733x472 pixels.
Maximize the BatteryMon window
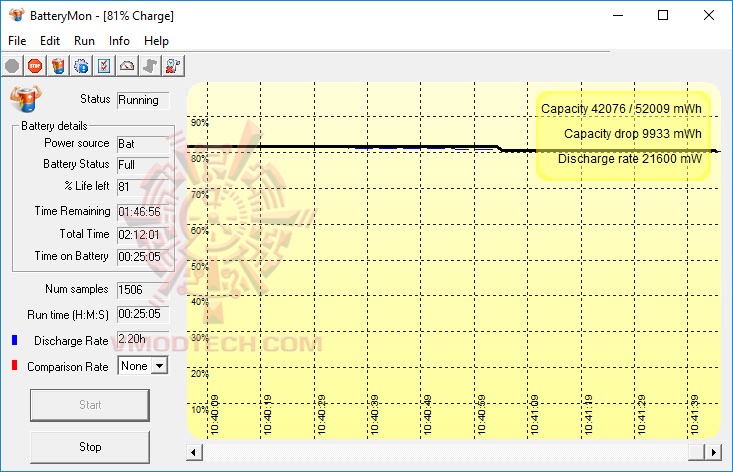click(x=663, y=15)
